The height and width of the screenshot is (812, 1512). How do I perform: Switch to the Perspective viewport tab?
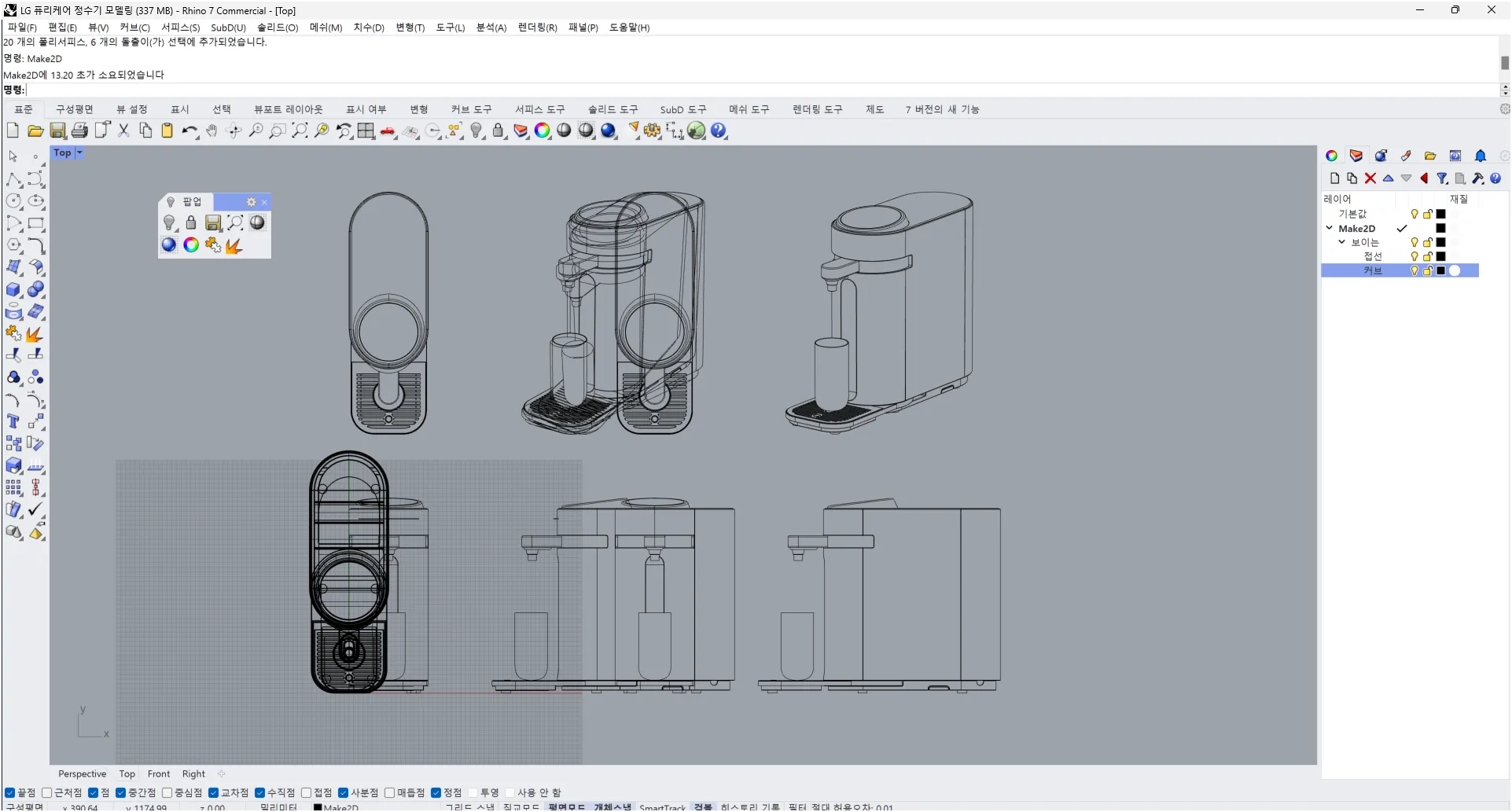[82, 774]
